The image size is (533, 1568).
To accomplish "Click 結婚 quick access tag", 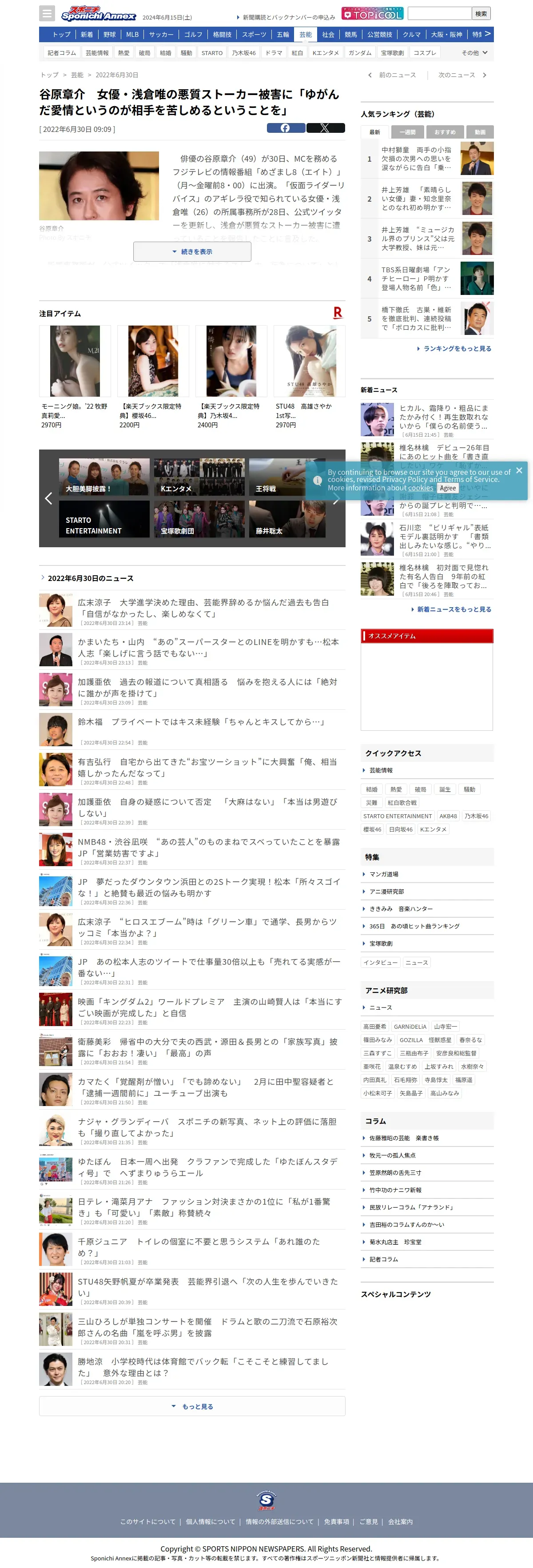I will (x=372, y=789).
